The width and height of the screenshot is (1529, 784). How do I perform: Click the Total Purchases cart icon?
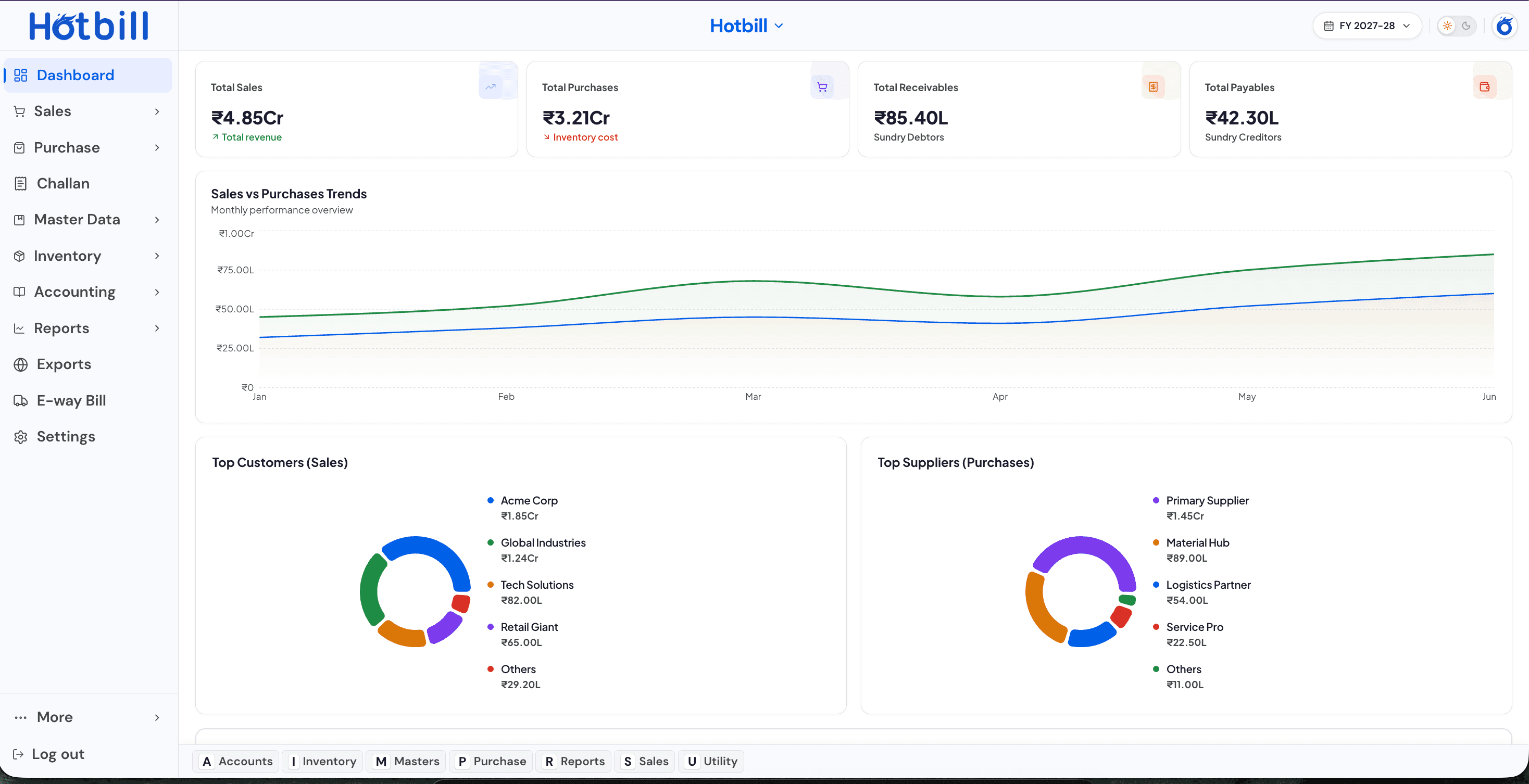point(822,87)
